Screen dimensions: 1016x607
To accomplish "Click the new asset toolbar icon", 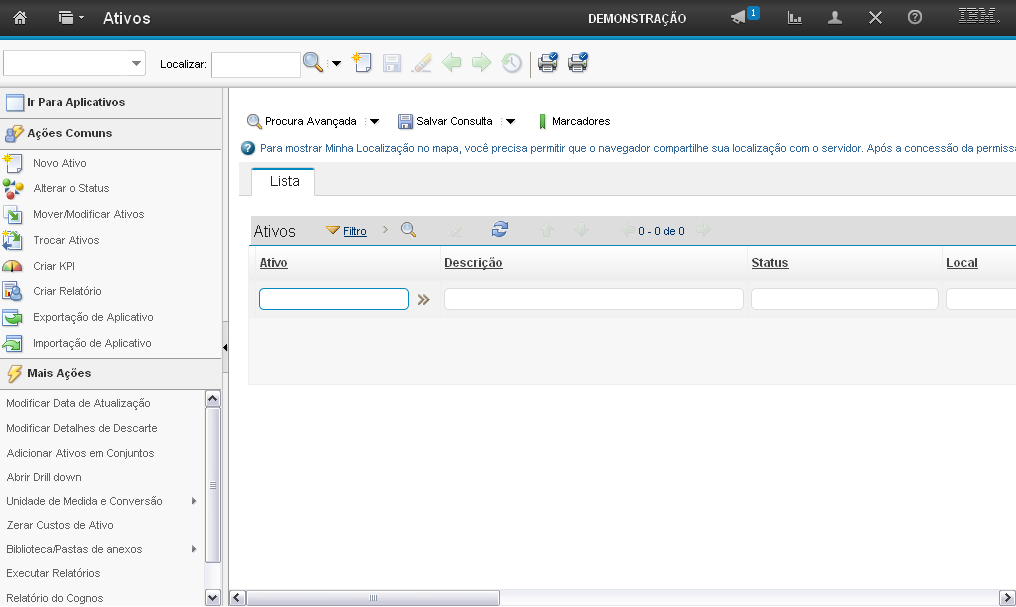I will [362, 63].
